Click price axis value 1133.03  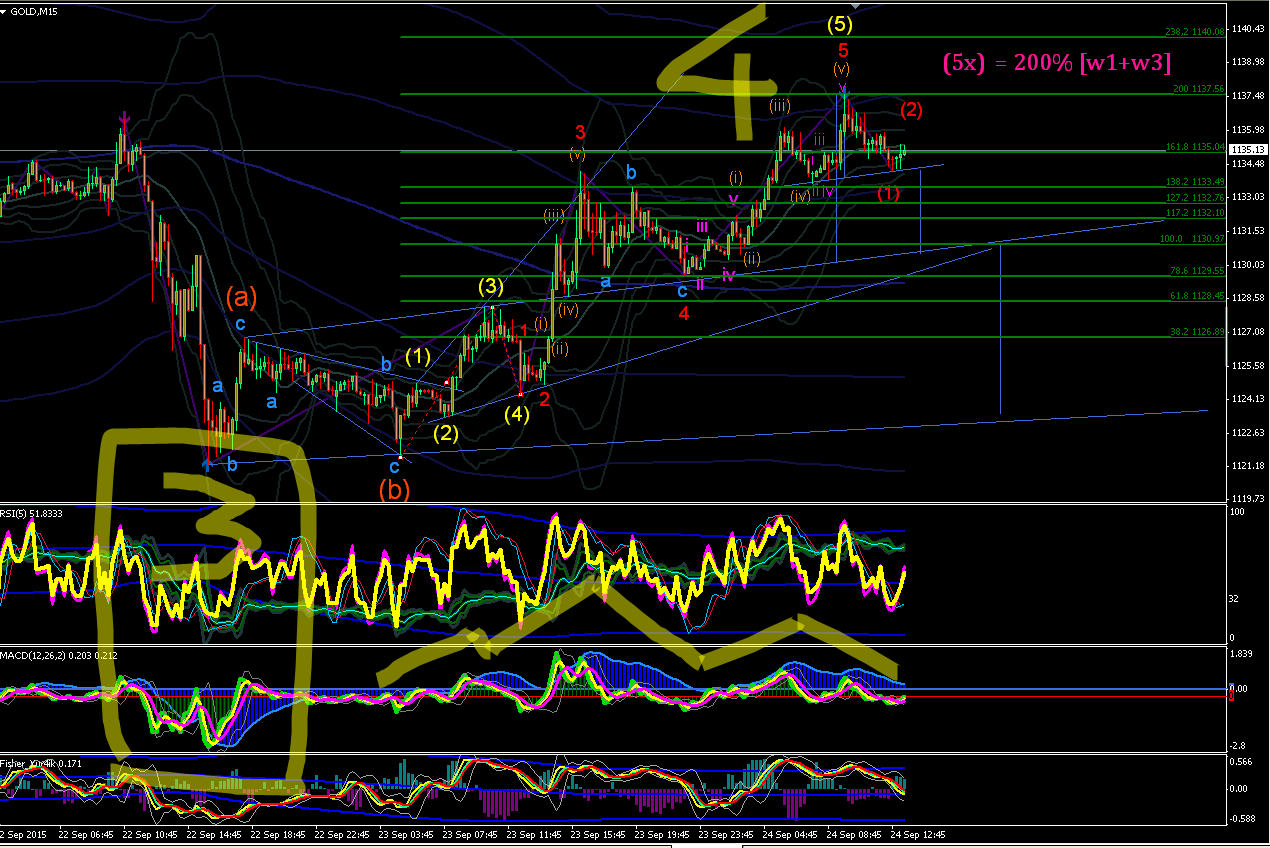pos(1248,197)
